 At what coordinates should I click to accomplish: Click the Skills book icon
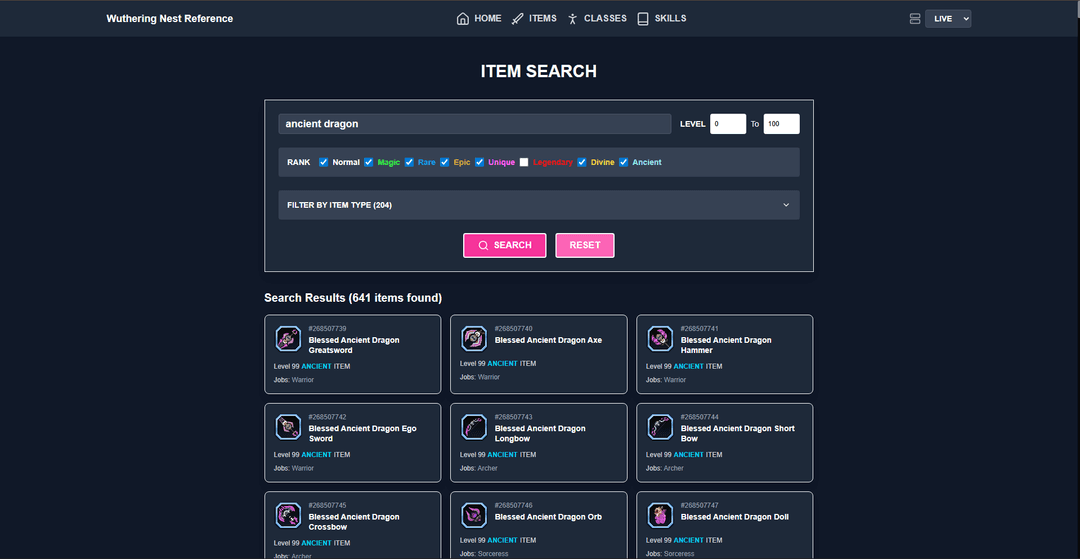(643, 19)
